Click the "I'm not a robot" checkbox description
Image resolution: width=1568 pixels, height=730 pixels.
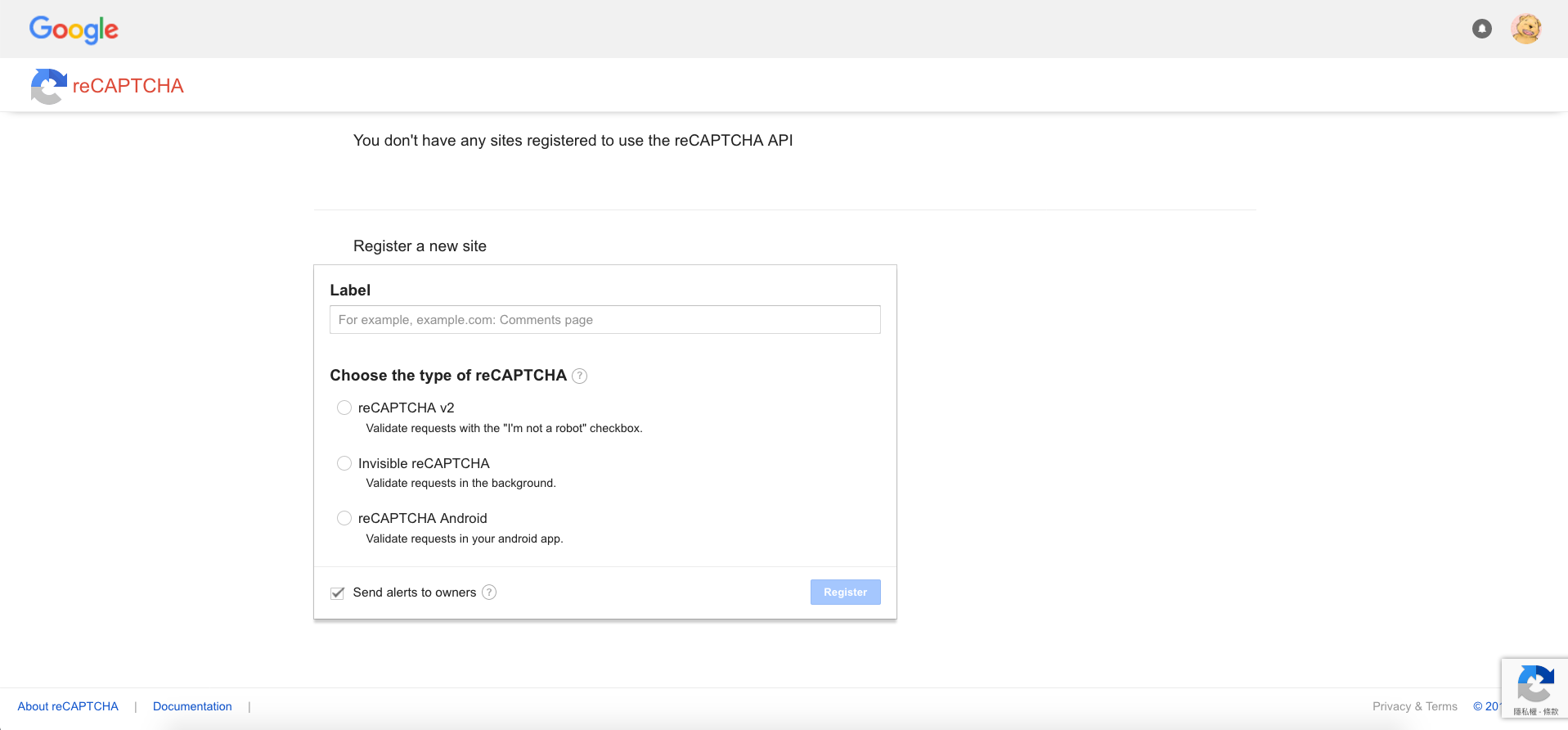point(504,428)
